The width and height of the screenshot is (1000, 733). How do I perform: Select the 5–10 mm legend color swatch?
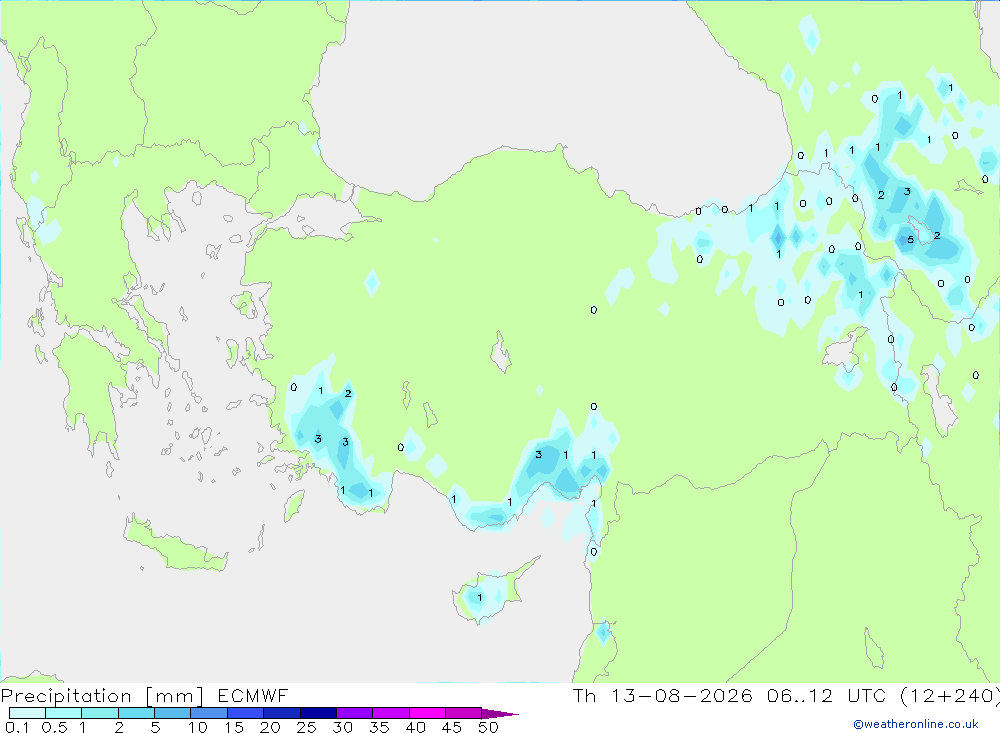pyautogui.click(x=173, y=713)
